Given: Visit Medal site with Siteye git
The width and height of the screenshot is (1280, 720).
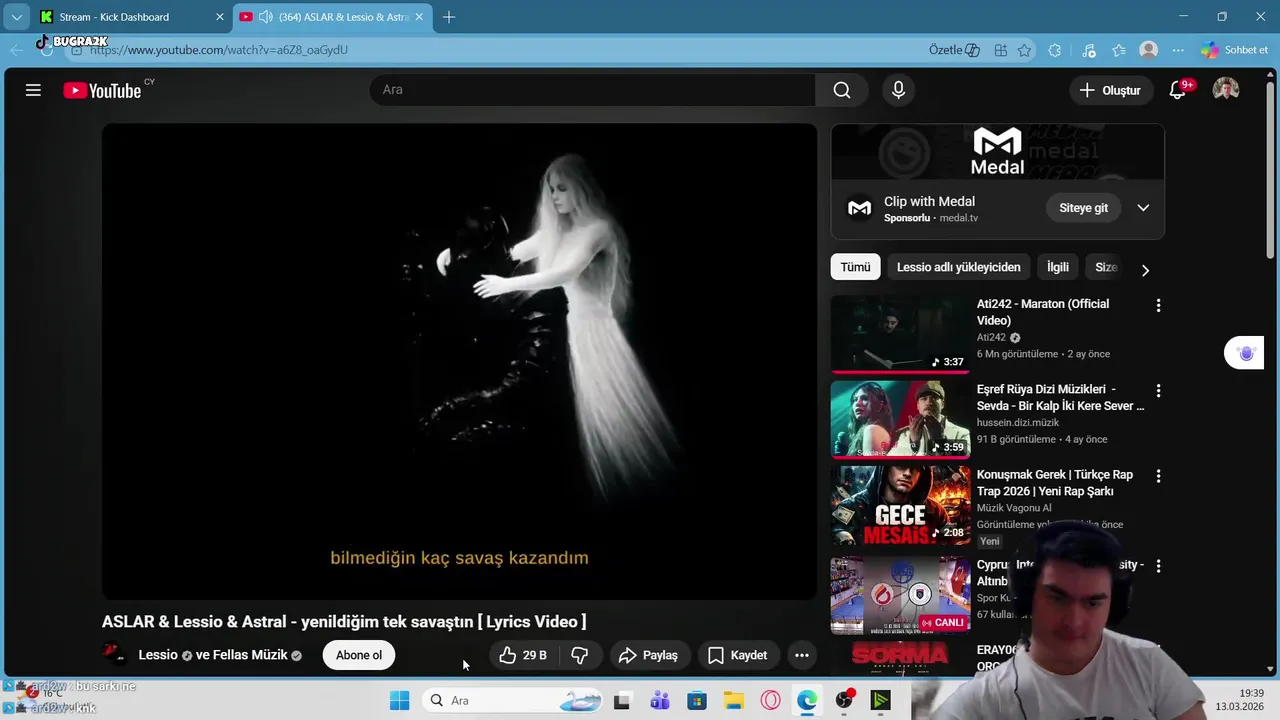Looking at the screenshot, I should coord(1084,208).
